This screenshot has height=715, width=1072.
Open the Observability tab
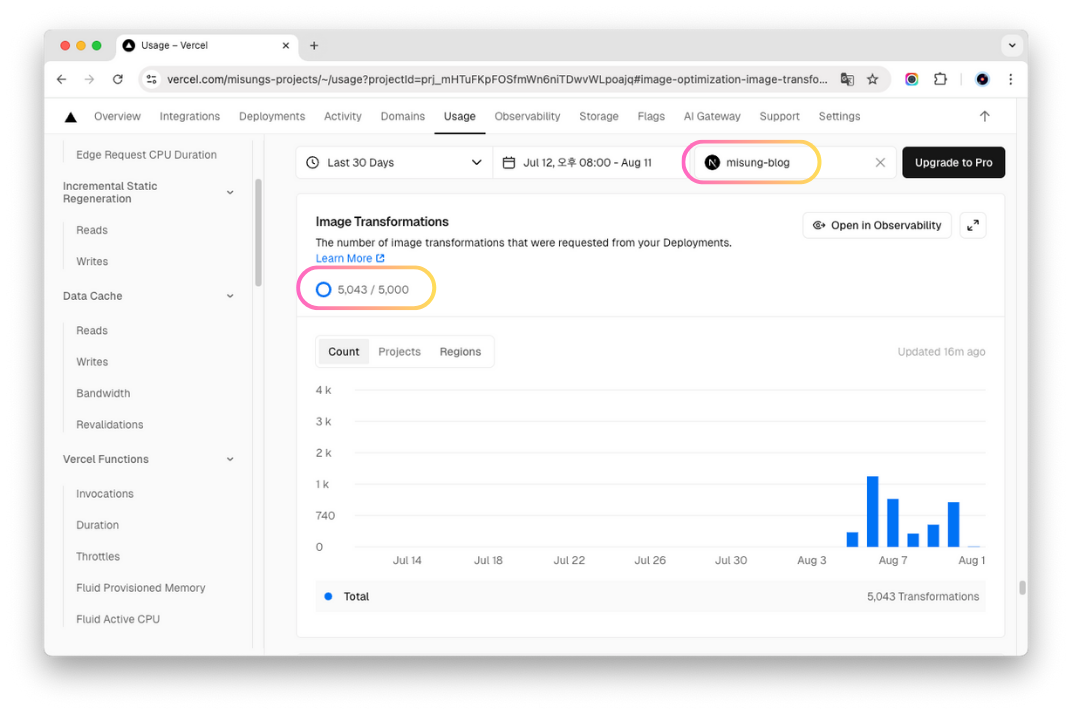[x=527, y=116]
